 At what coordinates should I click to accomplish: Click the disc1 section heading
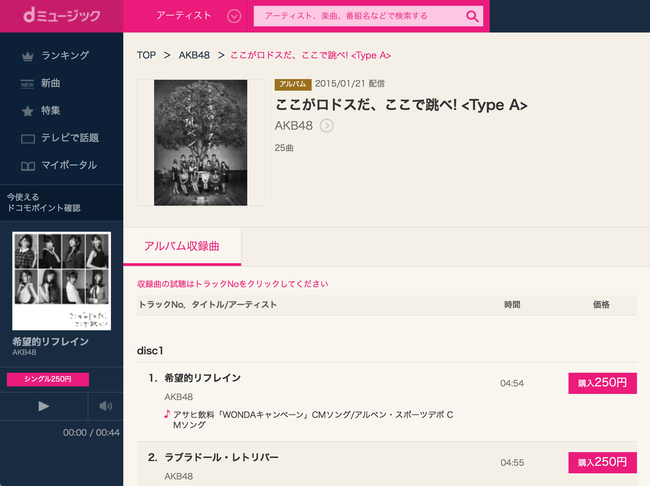(x=150, y=351)
